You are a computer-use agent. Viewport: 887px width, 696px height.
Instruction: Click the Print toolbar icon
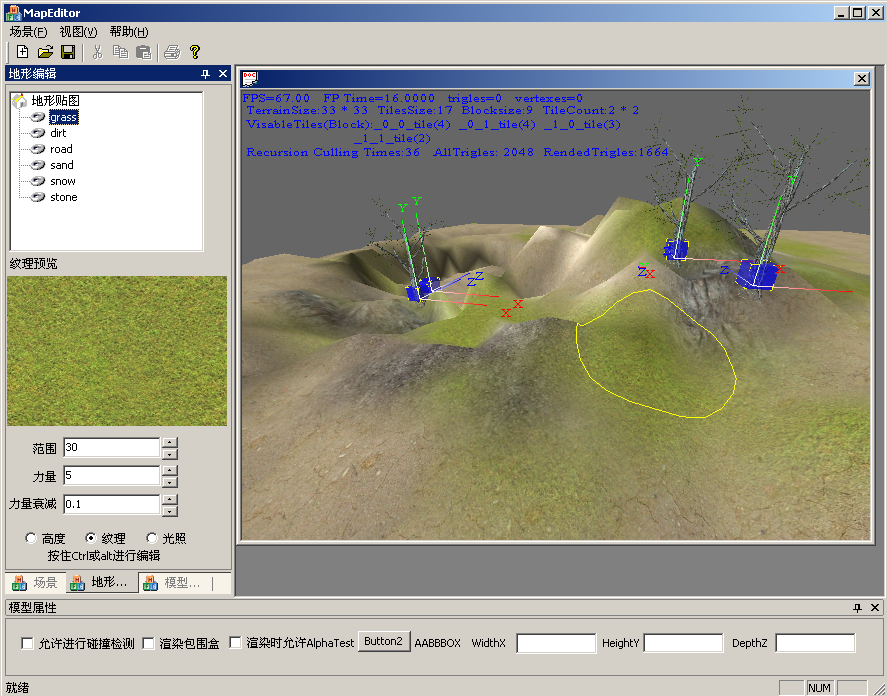coord(172,51)
